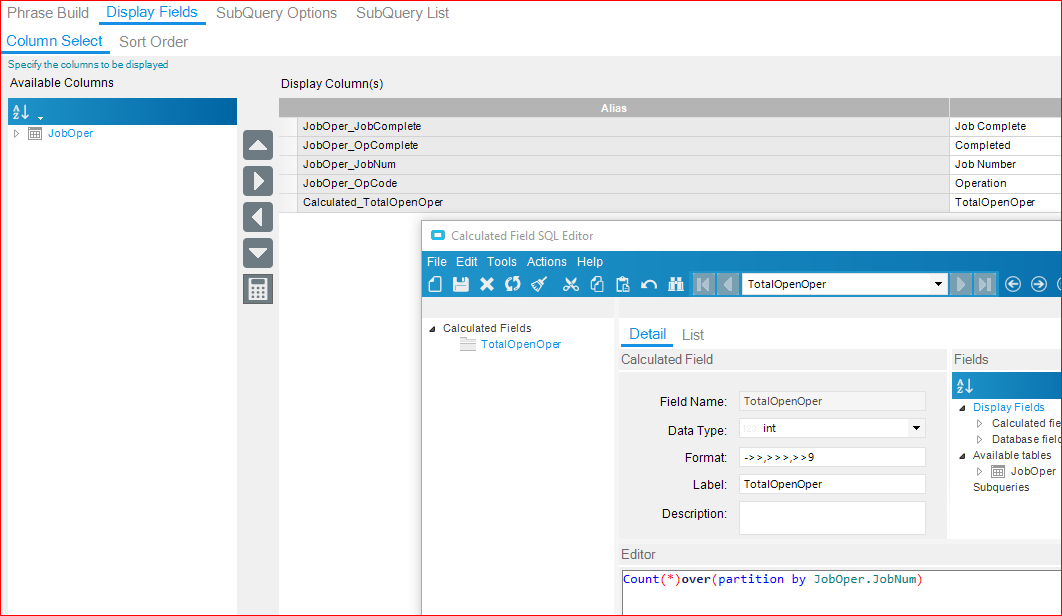This screenshot has width=1062, height=616.
Task: Collapse the Display Fields node
Action: pos(962,408)
